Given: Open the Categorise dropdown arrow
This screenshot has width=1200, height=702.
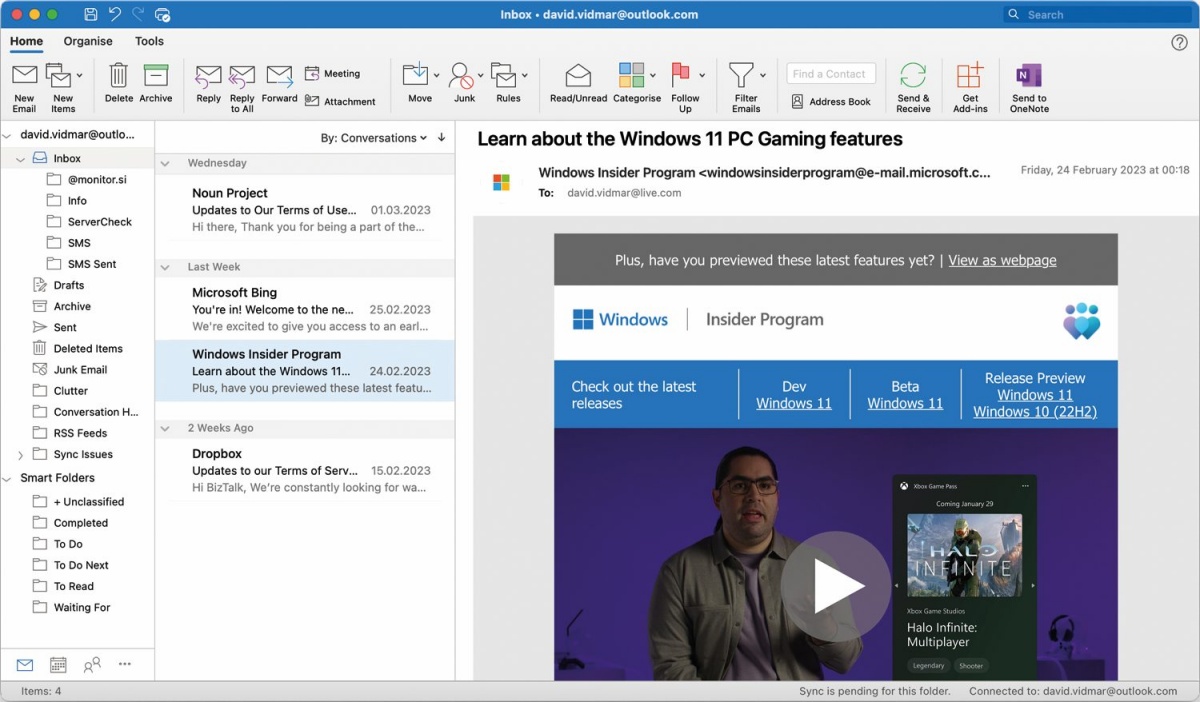Looking at the screenshot, I should point(653,76).
